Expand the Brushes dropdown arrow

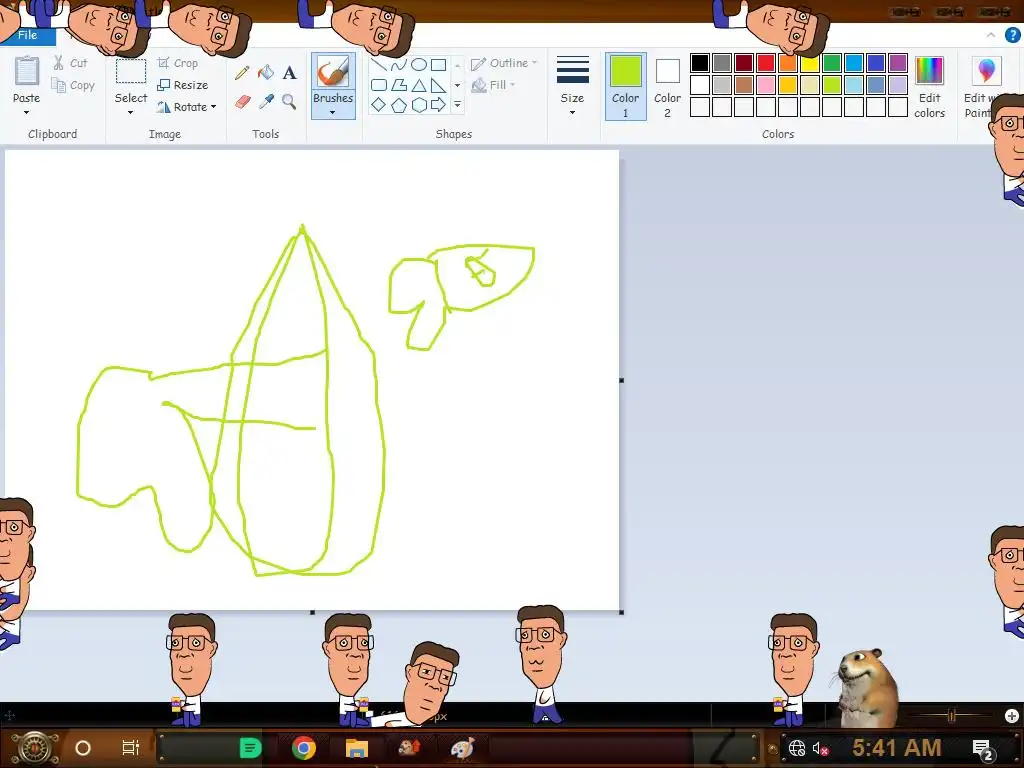[333, 112]
